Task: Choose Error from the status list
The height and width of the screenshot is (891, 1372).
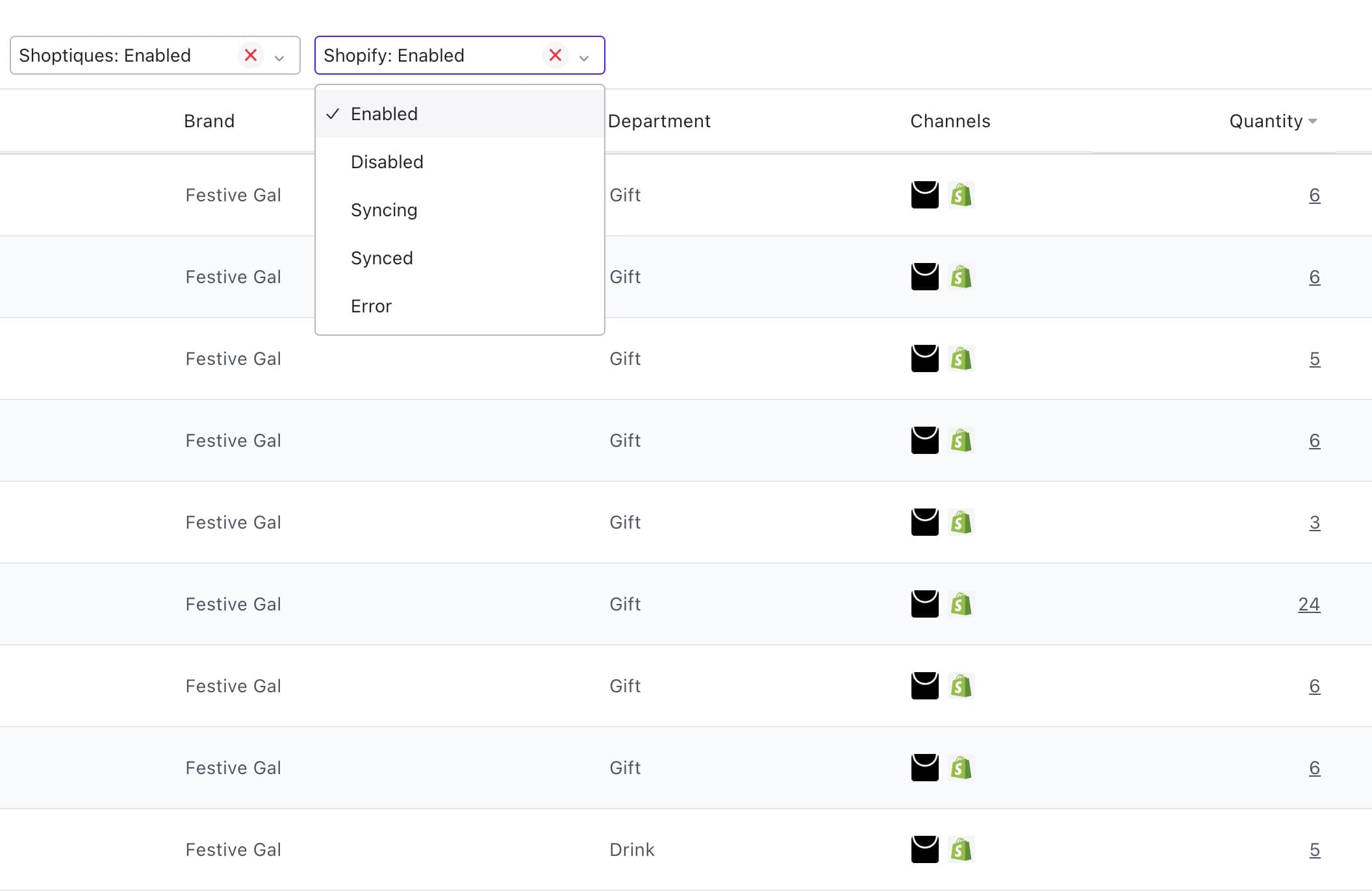Action: [460, 306]
